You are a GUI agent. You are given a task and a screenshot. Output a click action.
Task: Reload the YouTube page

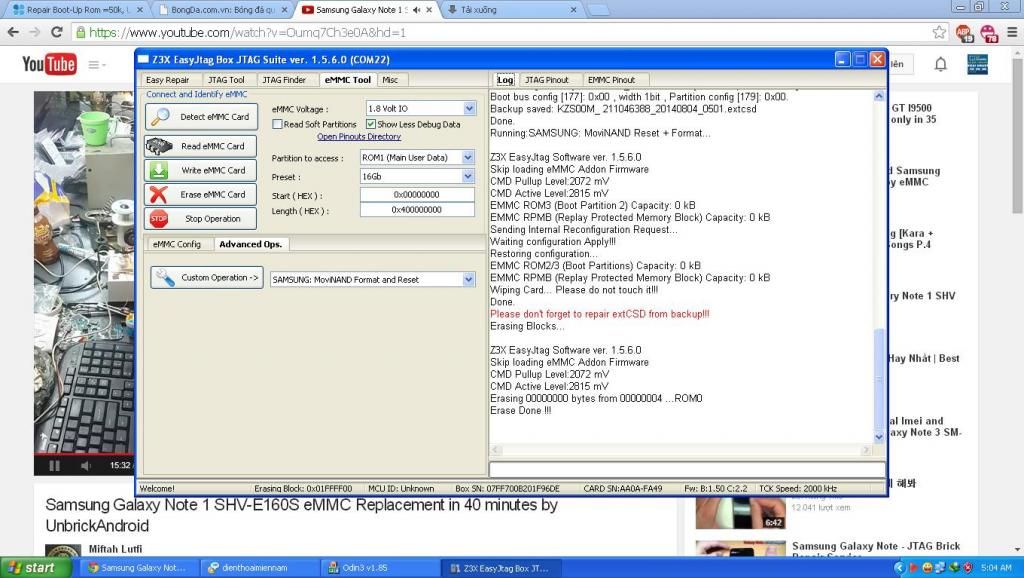[x=57, y=32]
